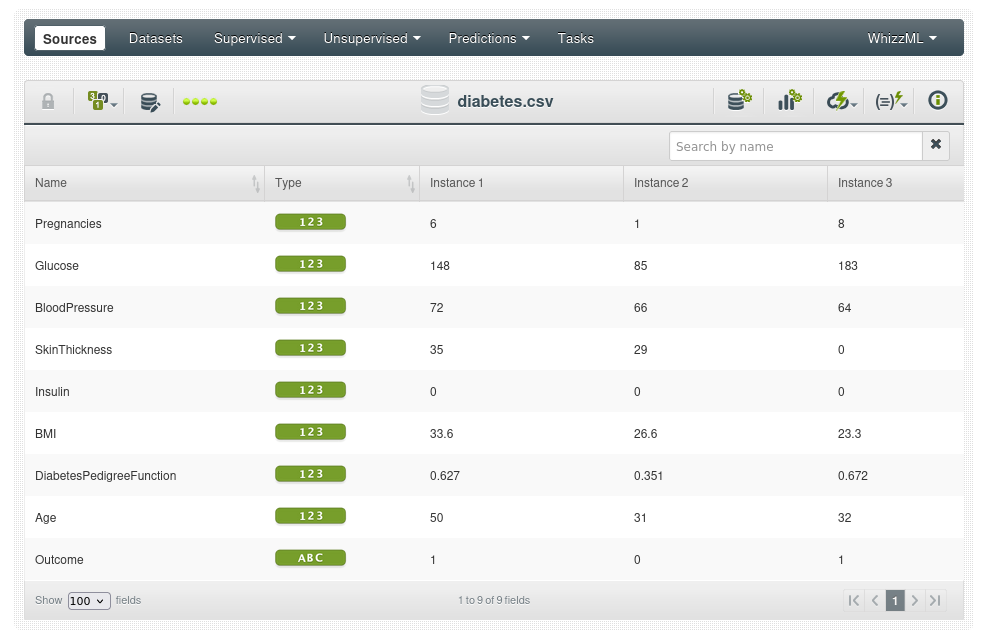The width and height of the screenshot is (989, 643).
Task: Open the WhizzML scripts lightning icon menu
Action: pos(889,101)
